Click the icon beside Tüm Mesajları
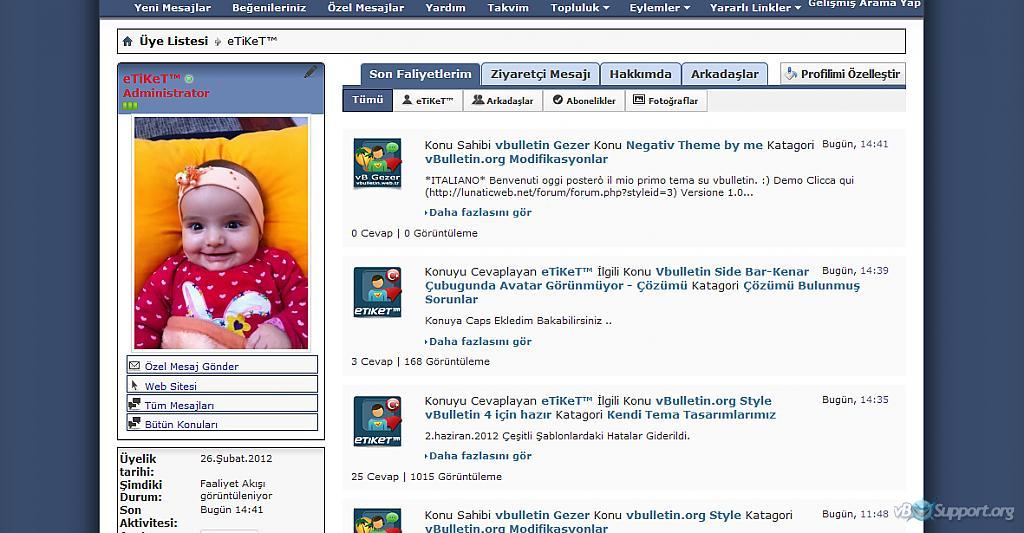1024x533 pixels. tap(135, 404)
